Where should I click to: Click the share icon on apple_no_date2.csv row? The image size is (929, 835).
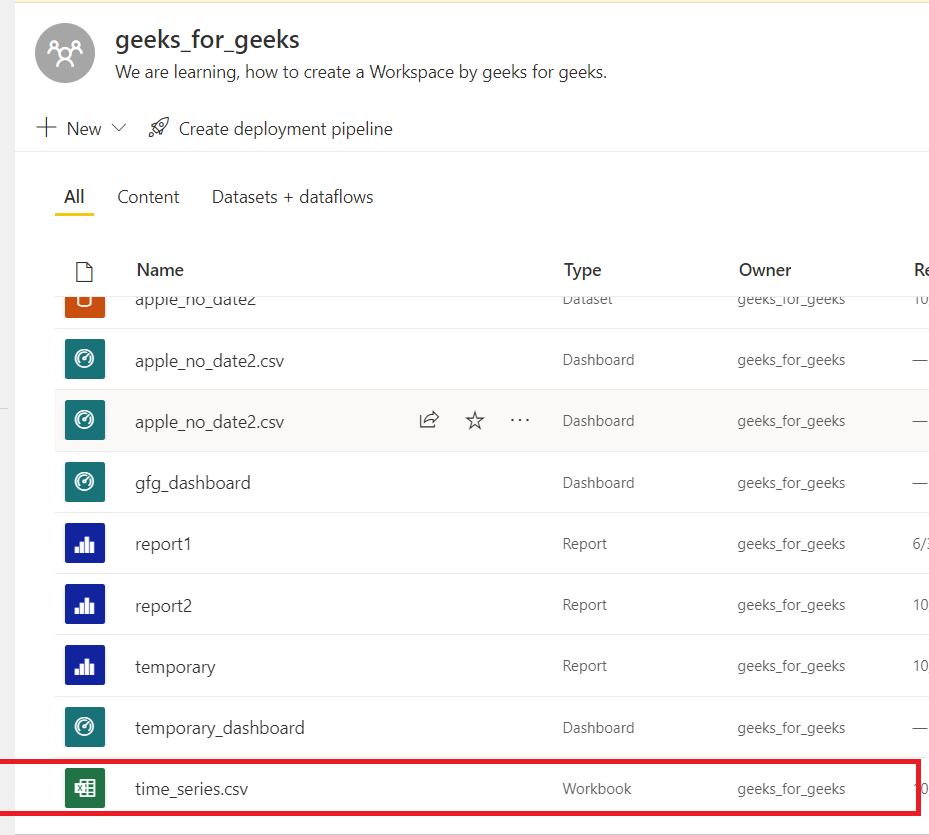point(429,421)
